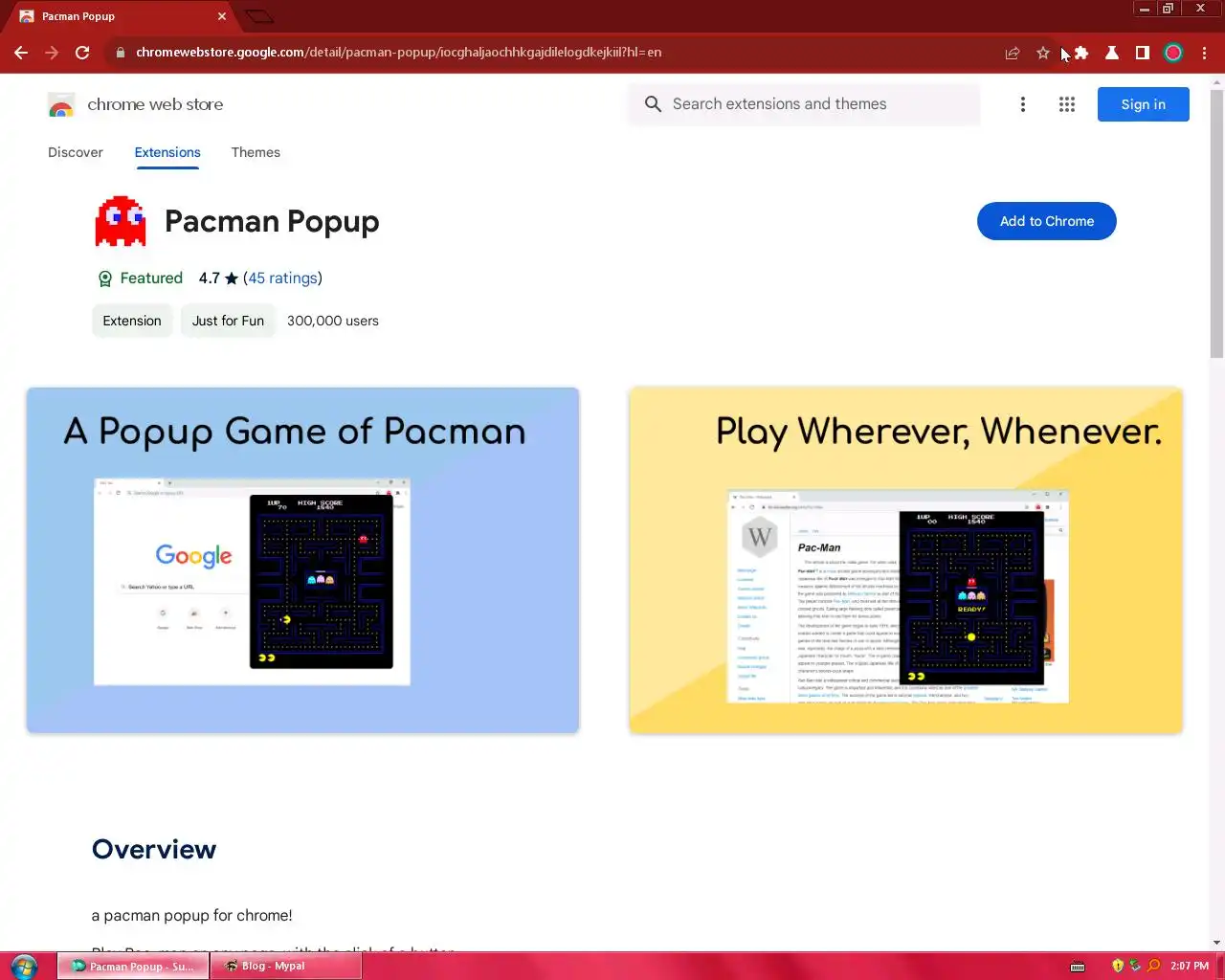The width and height of the screenshot is (1225, 980).
Task: Open a new tab with the tab-strip button
Action: (259, 16)
